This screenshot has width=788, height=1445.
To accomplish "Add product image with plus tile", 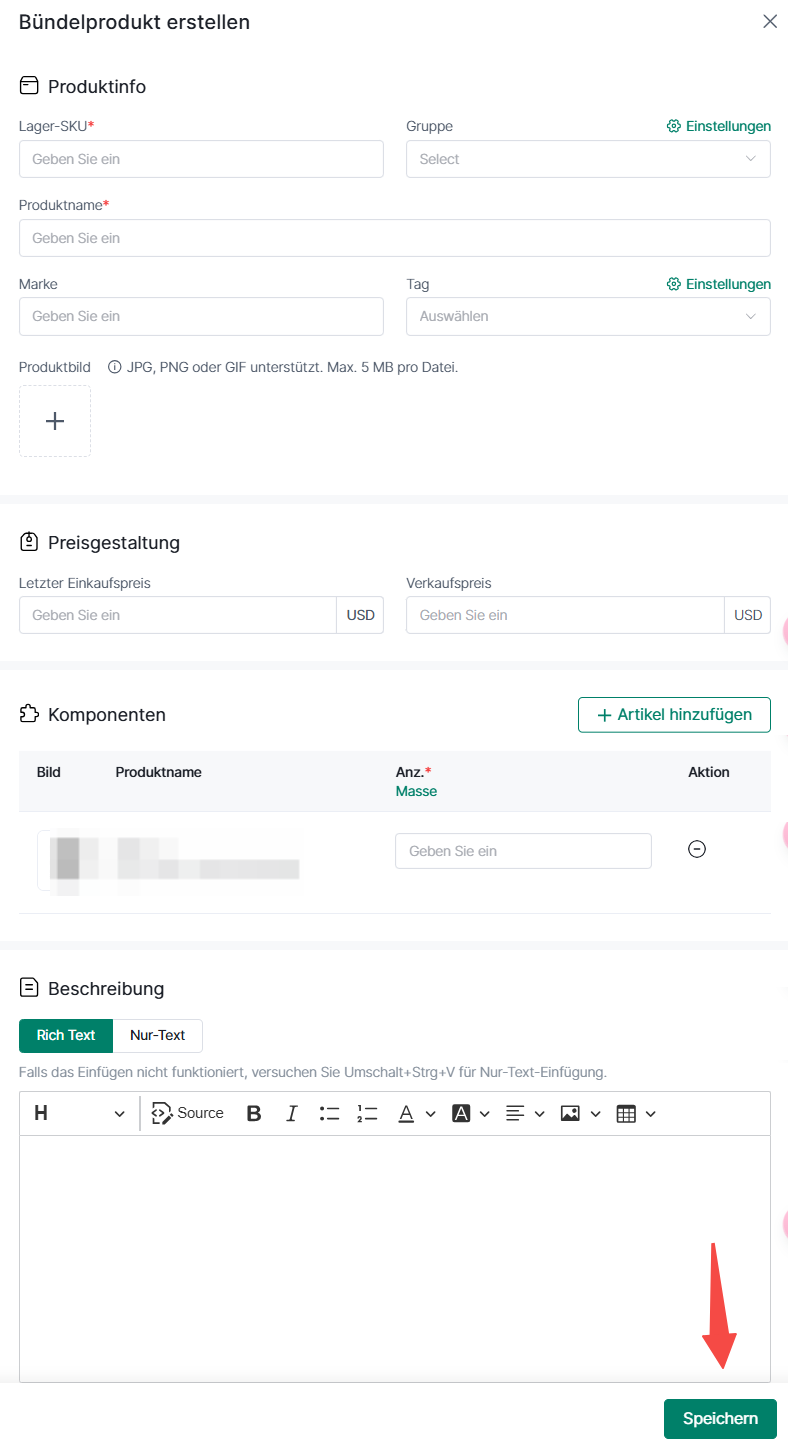I will pos(55,421).
